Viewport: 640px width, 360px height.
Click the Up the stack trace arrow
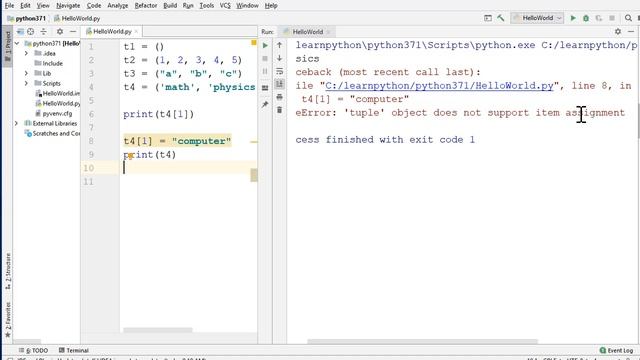coord(280,45)
